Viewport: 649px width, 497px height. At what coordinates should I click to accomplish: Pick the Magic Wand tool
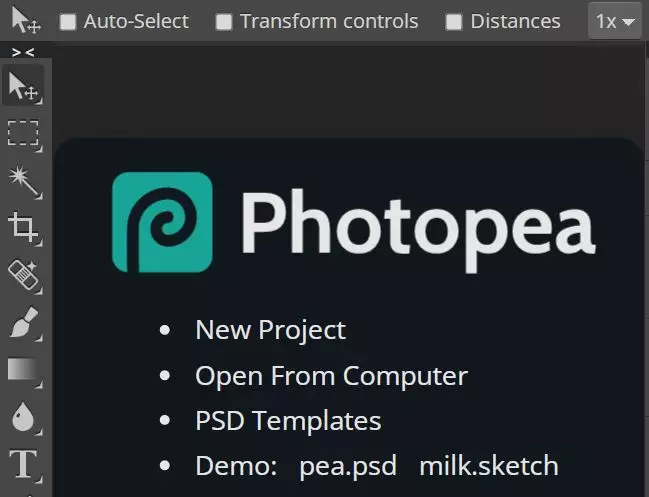click(x=23, y=180)
